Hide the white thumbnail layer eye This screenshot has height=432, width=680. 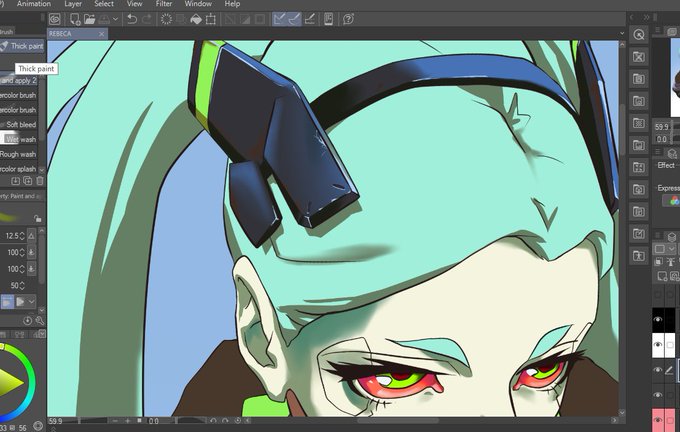click(658, 345)
